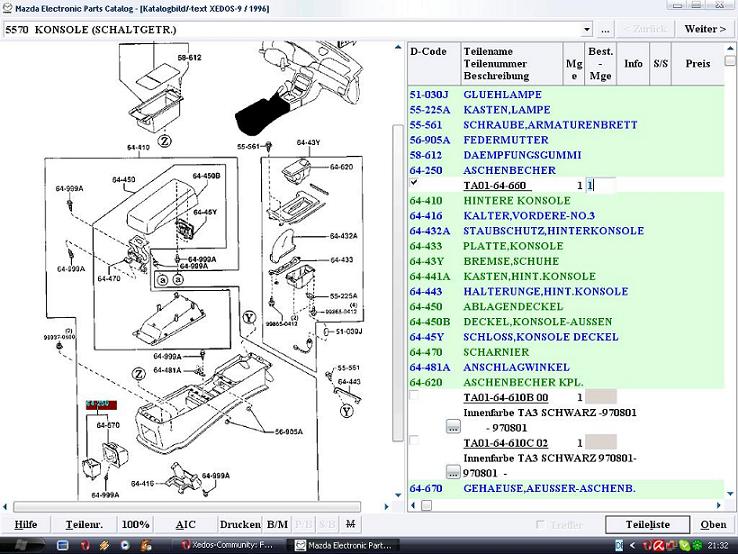738x554 pixels.
Task: Open details button under TA01-64-610B 00
Action: (x=453, y=427)
